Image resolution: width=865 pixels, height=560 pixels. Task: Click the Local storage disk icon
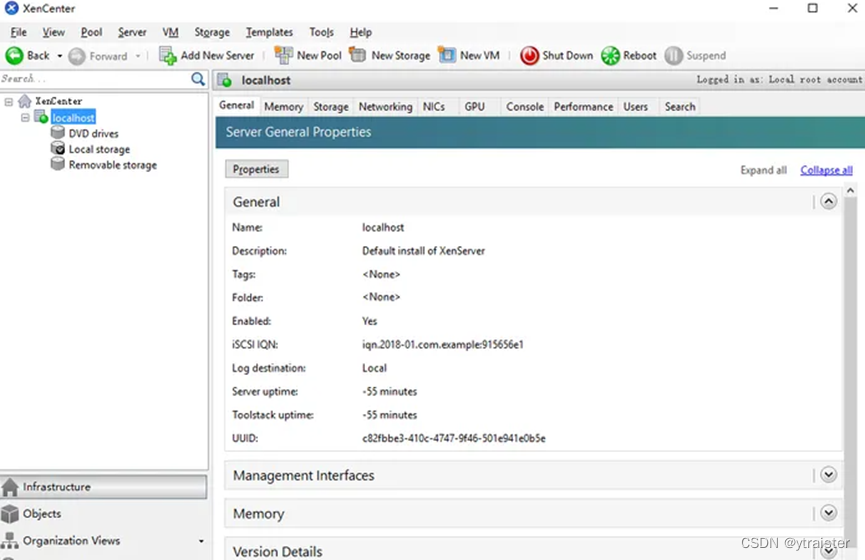57,148
